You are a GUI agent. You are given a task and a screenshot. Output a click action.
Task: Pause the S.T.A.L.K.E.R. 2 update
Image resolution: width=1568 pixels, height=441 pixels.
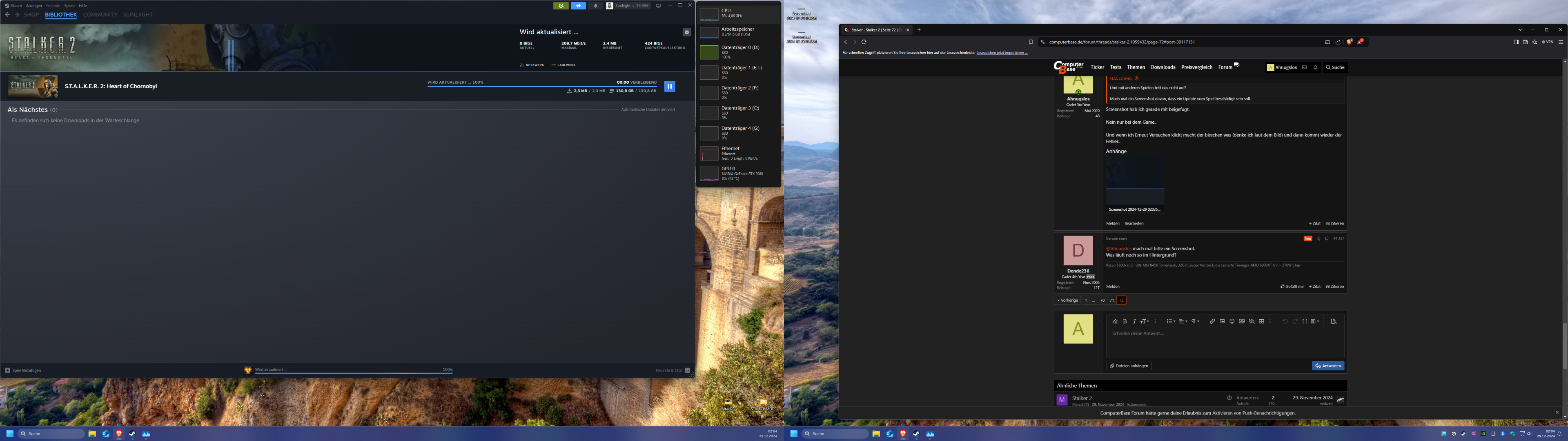tap(670, 87)
